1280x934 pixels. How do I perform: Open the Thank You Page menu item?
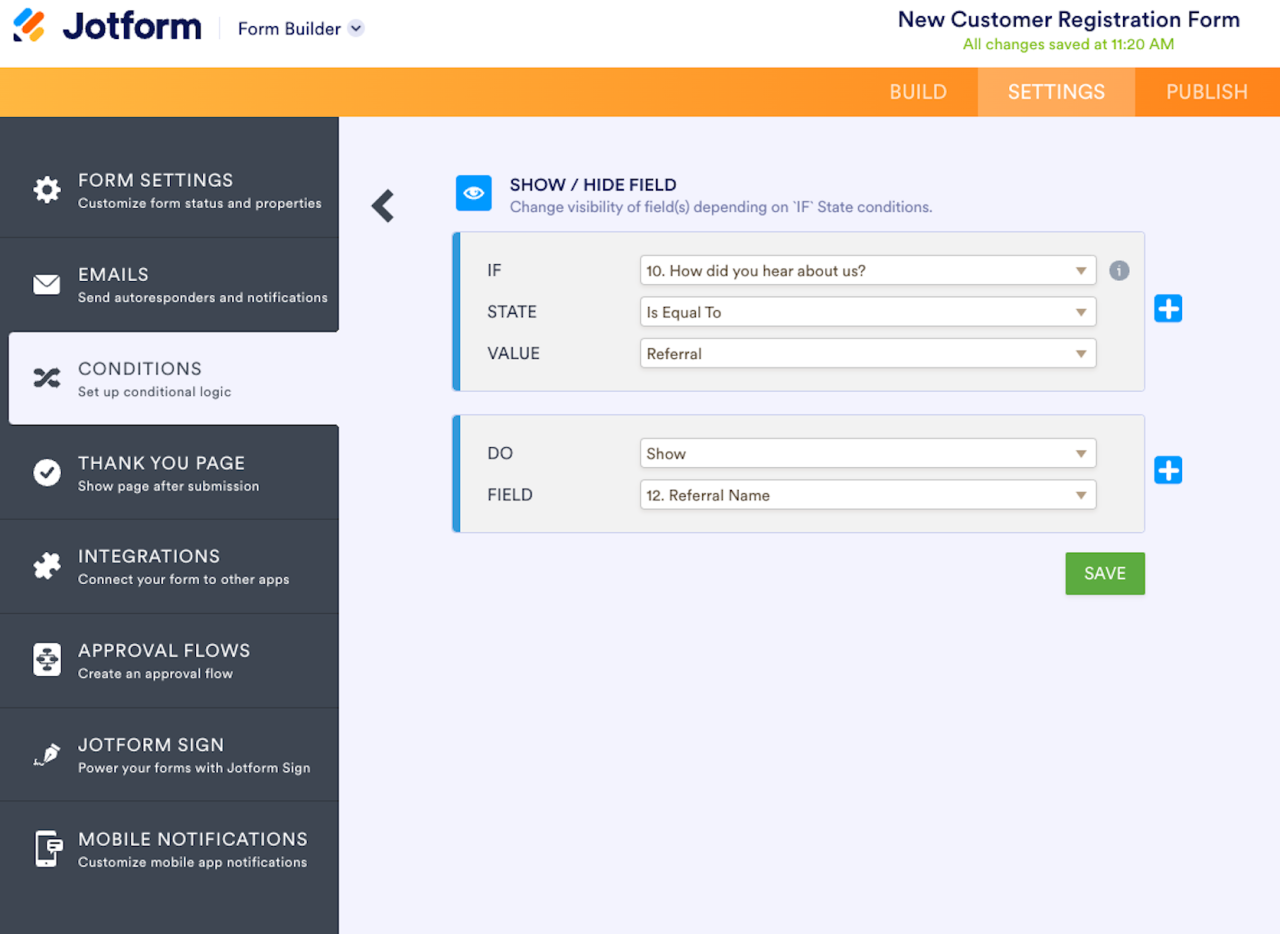pos(169,472)
